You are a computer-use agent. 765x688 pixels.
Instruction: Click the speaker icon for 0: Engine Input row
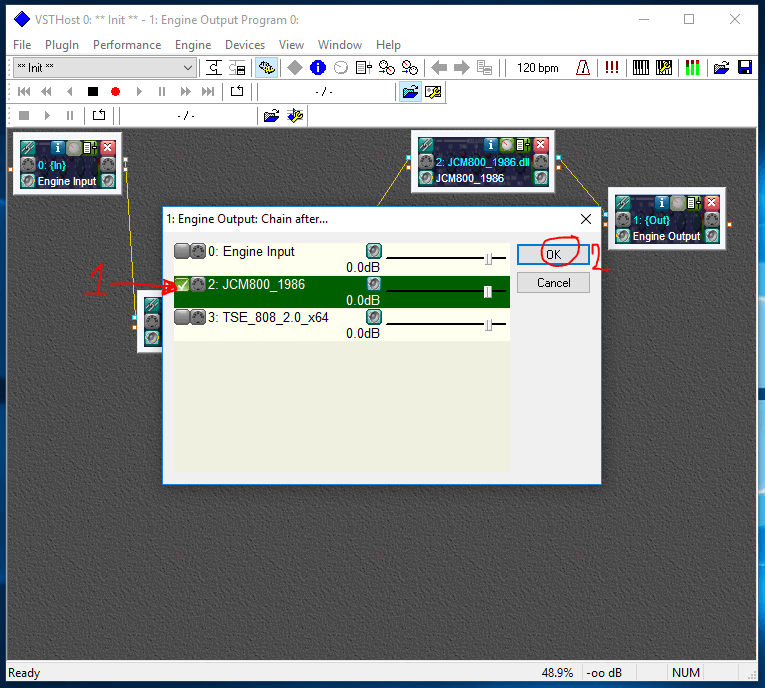point(374,251)
